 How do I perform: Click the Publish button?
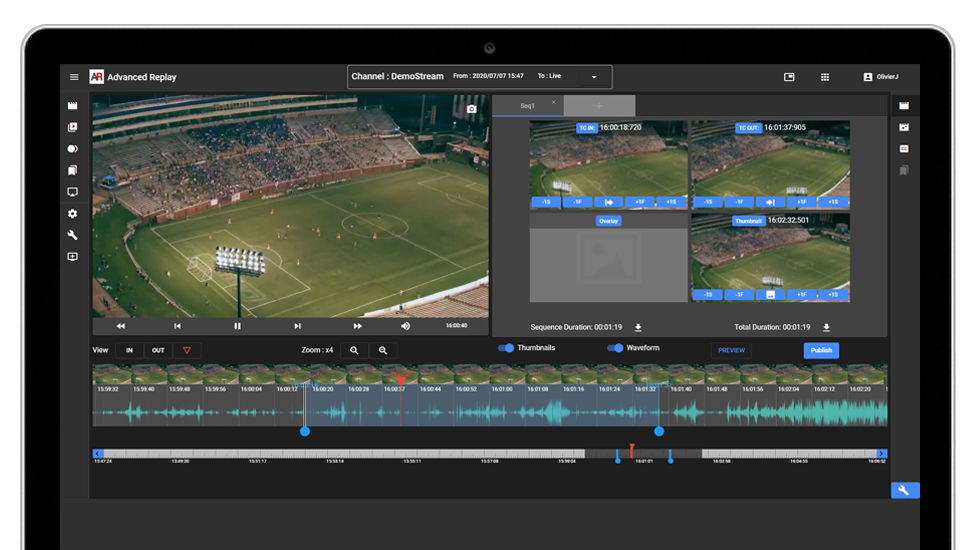pyautogui.click(x=821, y=351)
